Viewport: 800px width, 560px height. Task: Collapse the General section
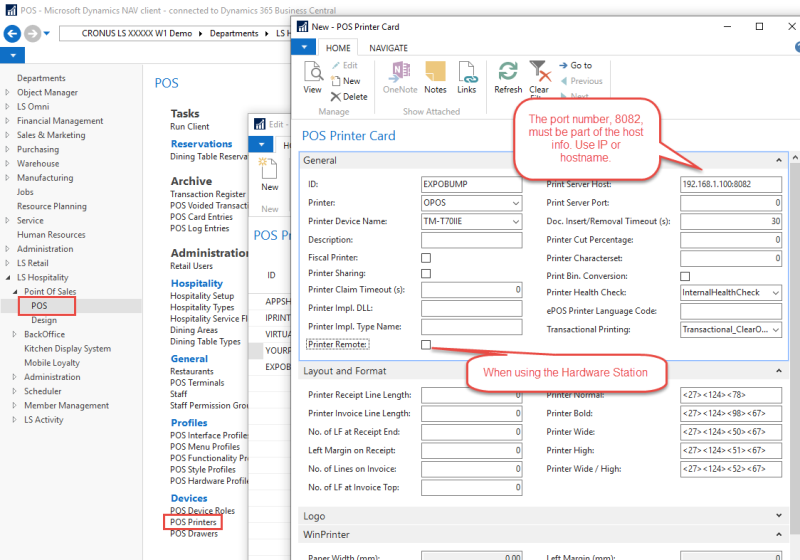coord(779,161)
